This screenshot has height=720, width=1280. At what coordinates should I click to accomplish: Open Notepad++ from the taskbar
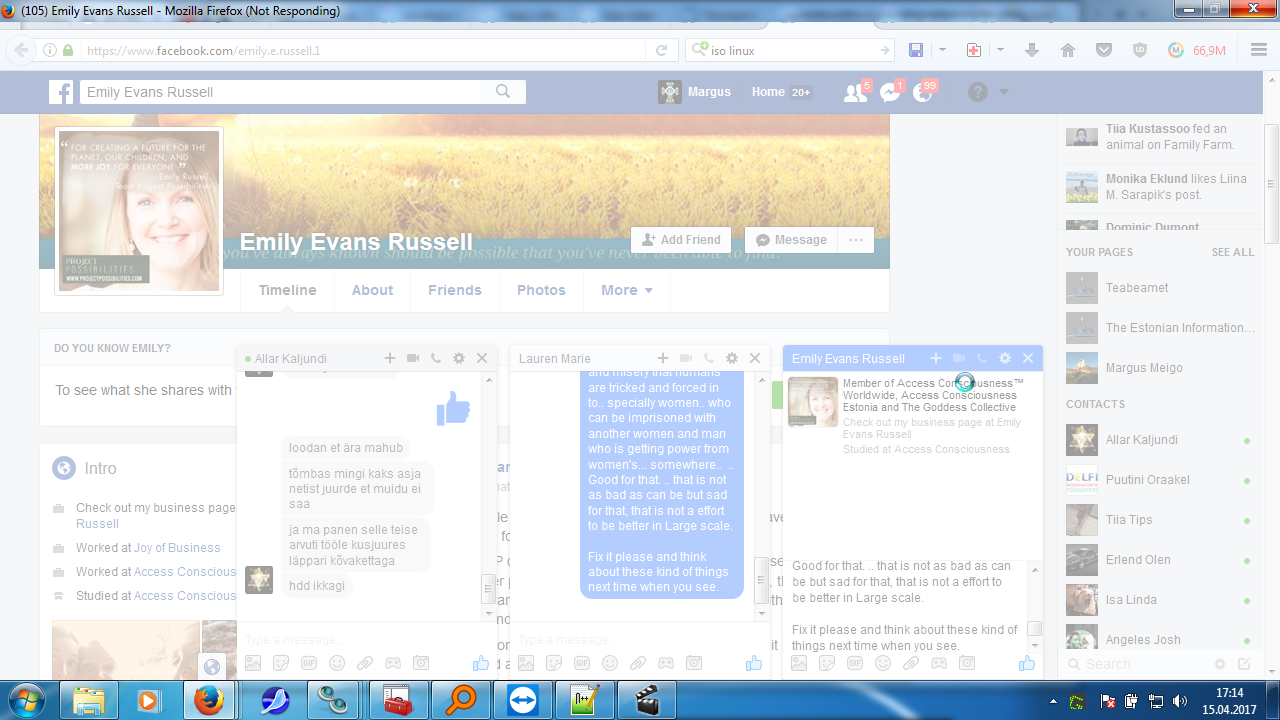(585, 701)
